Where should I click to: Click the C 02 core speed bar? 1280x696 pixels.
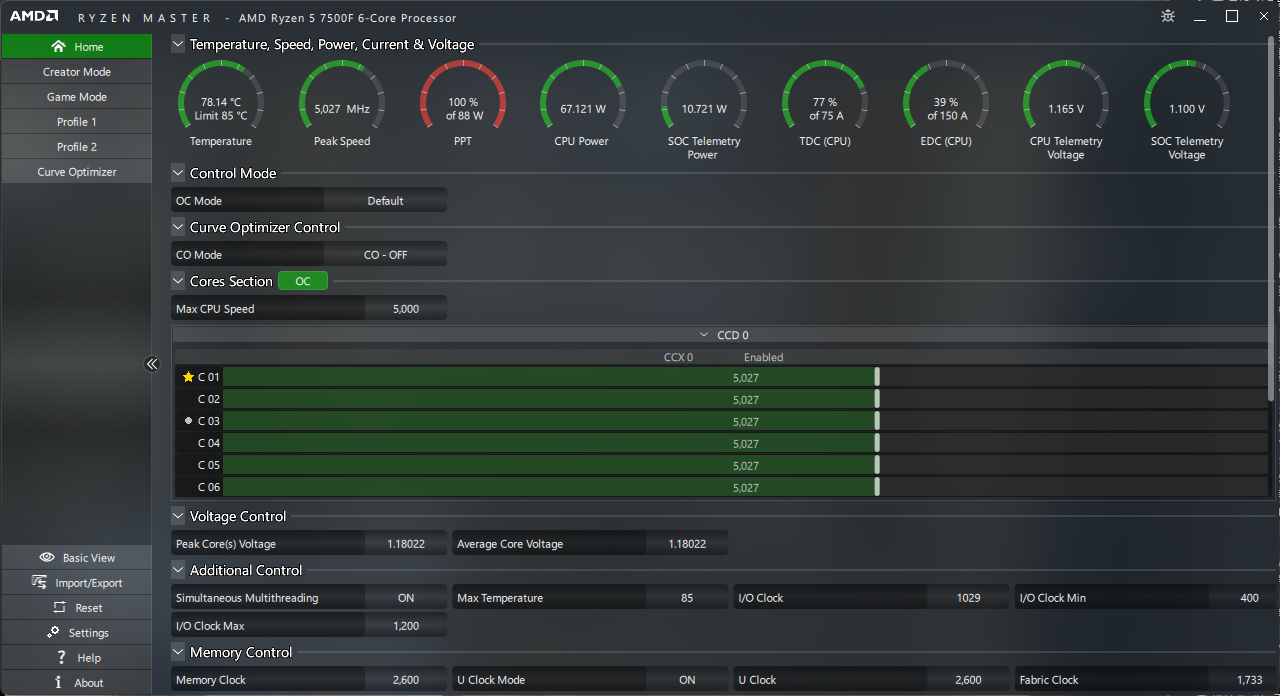(745, 399)
